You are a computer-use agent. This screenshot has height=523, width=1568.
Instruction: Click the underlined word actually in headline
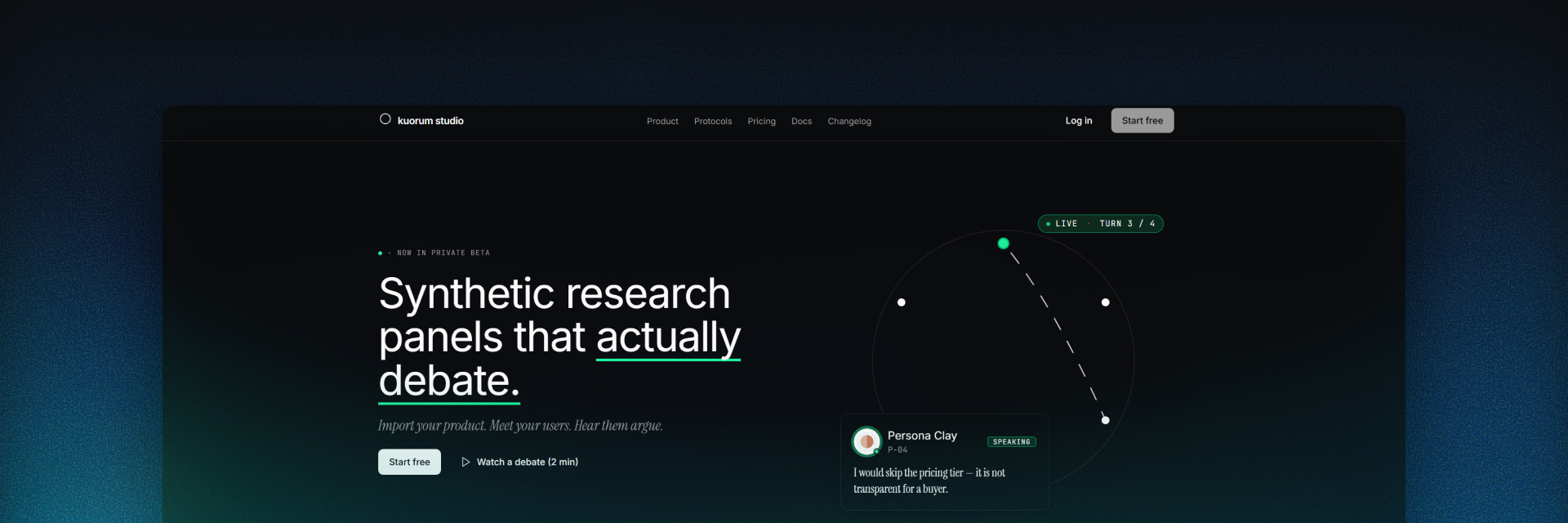[668, 338]
